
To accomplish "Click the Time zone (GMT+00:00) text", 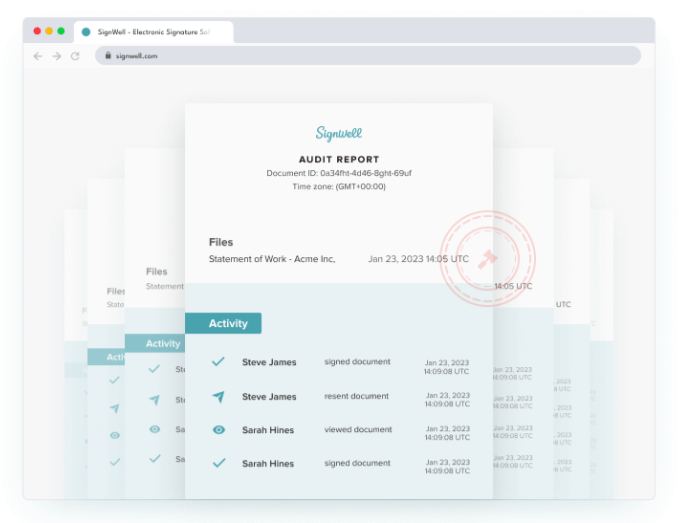I will (339, 187).
